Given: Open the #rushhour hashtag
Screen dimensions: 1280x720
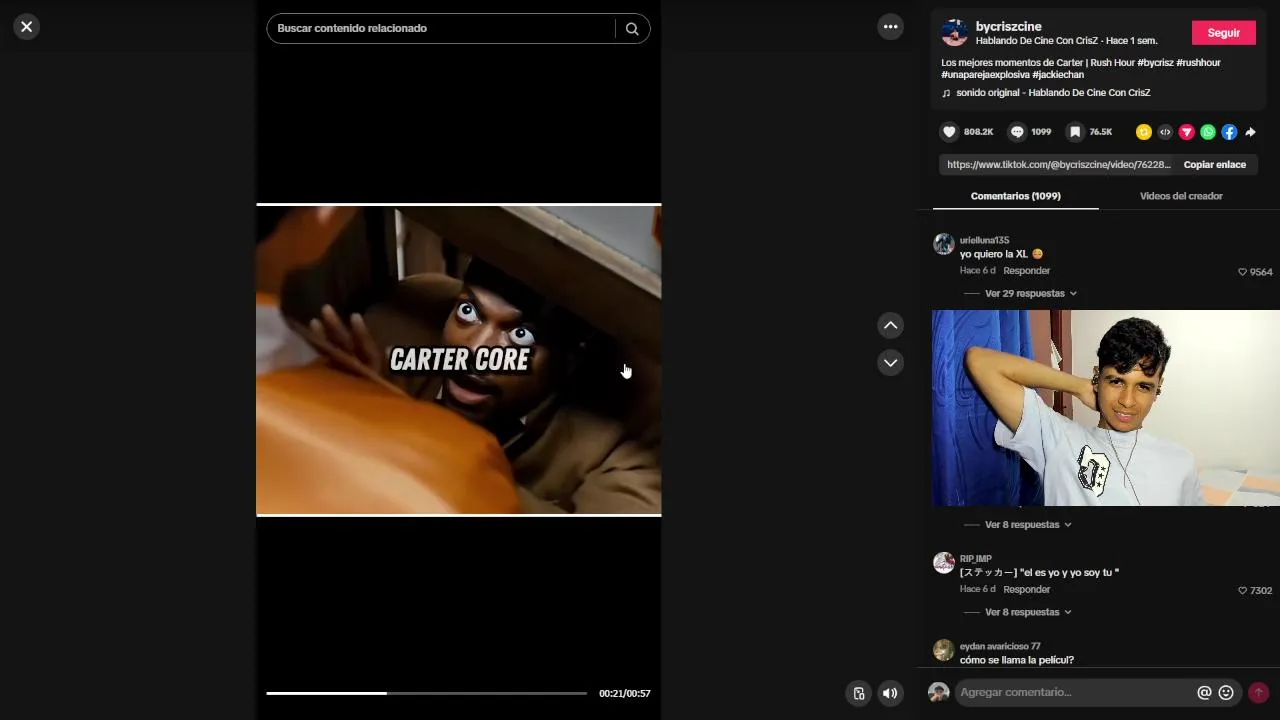Looking at the screenshot, I should pyautogui.click(x=1198, y=63).
